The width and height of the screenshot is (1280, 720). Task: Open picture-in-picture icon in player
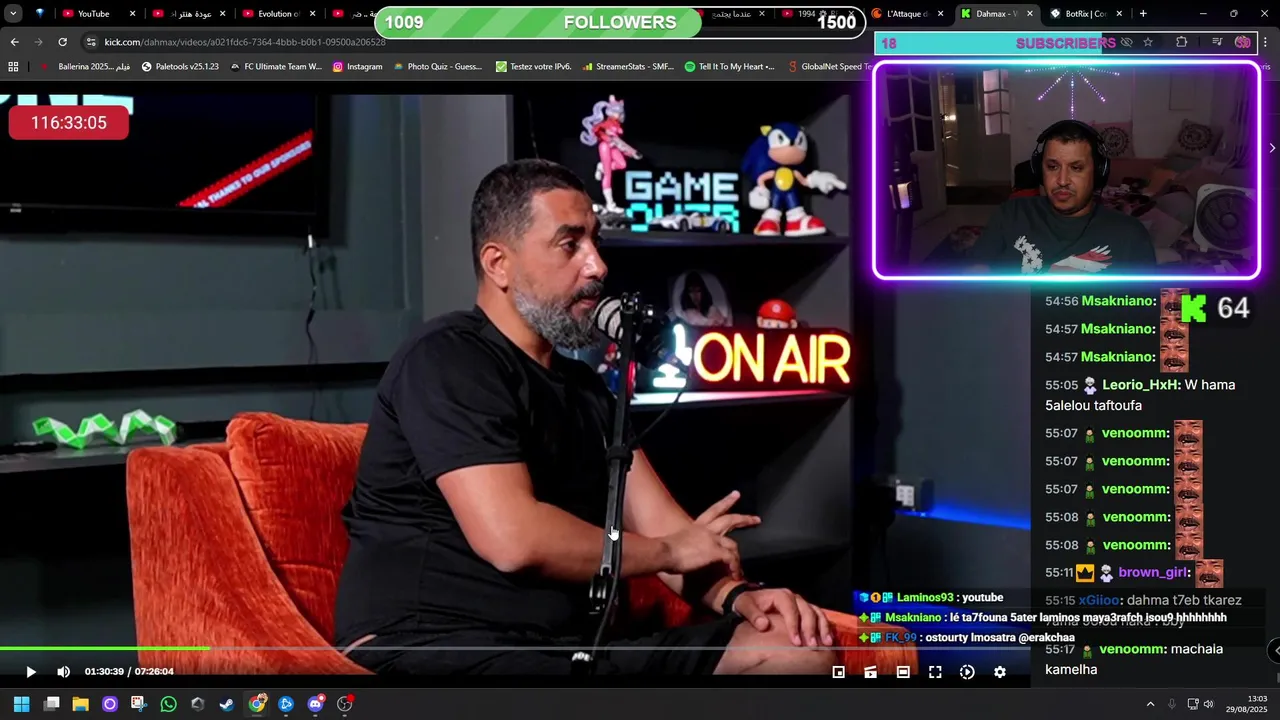tap(839, 672)
